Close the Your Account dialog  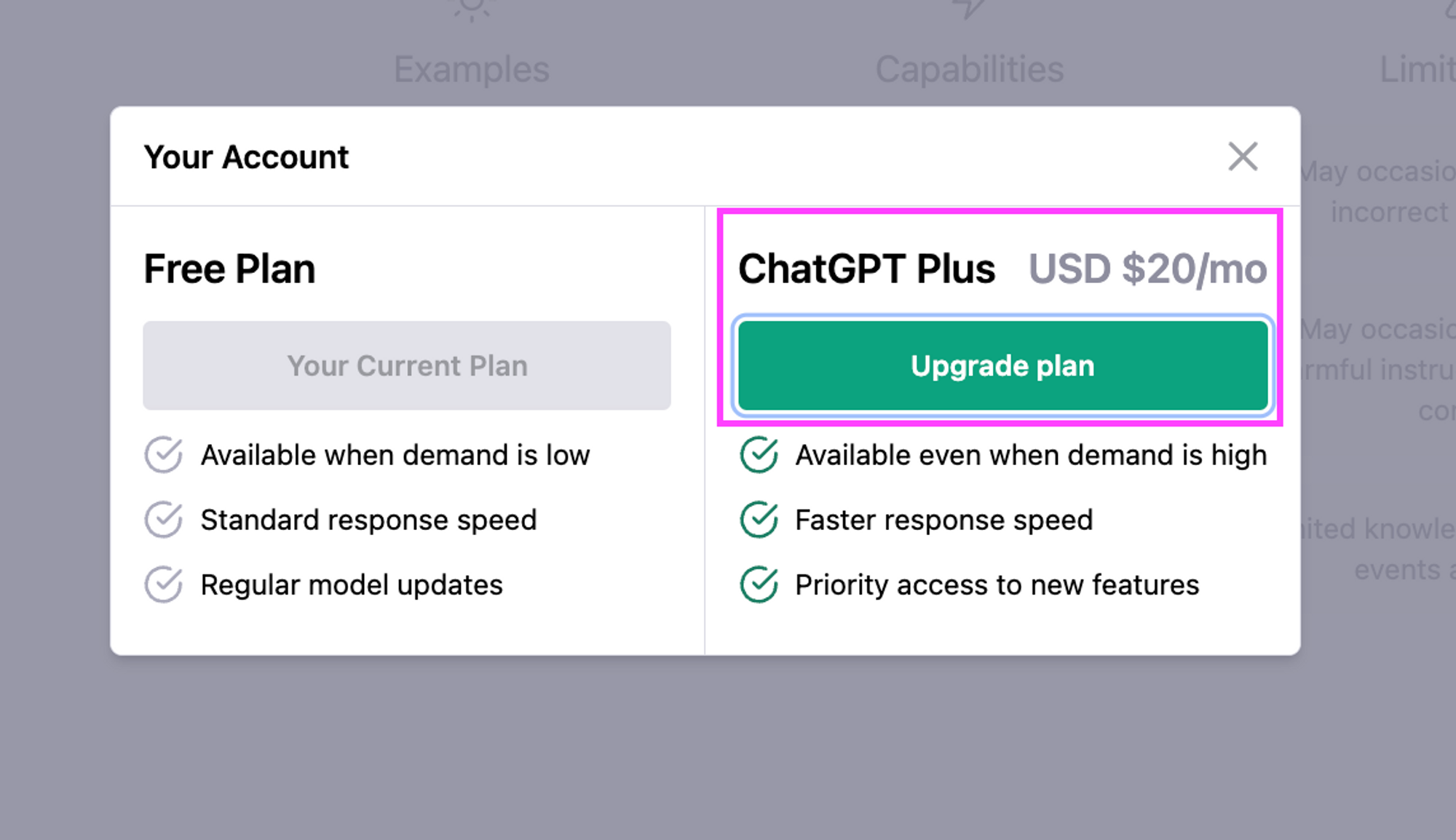1243,157
